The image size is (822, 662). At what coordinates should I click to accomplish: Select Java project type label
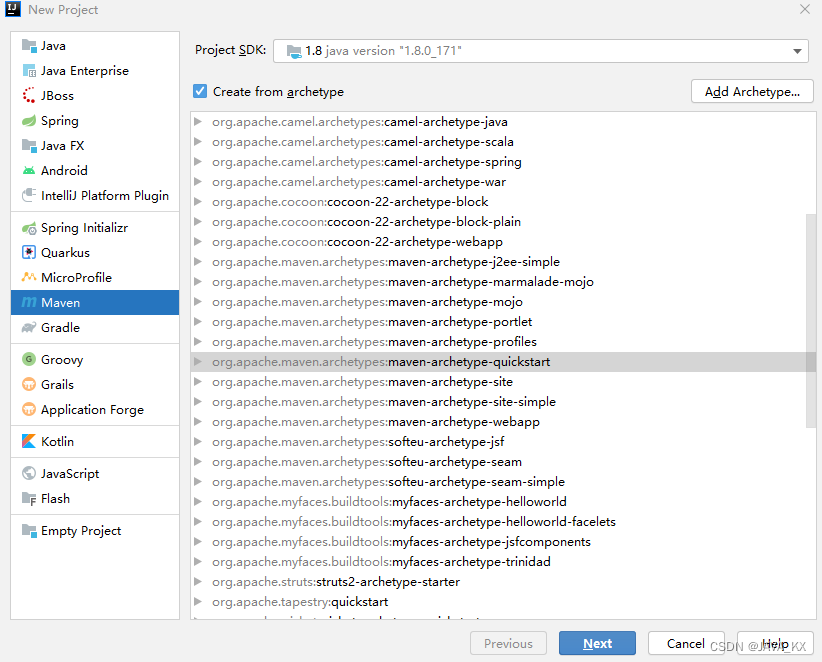pos(53,46)
